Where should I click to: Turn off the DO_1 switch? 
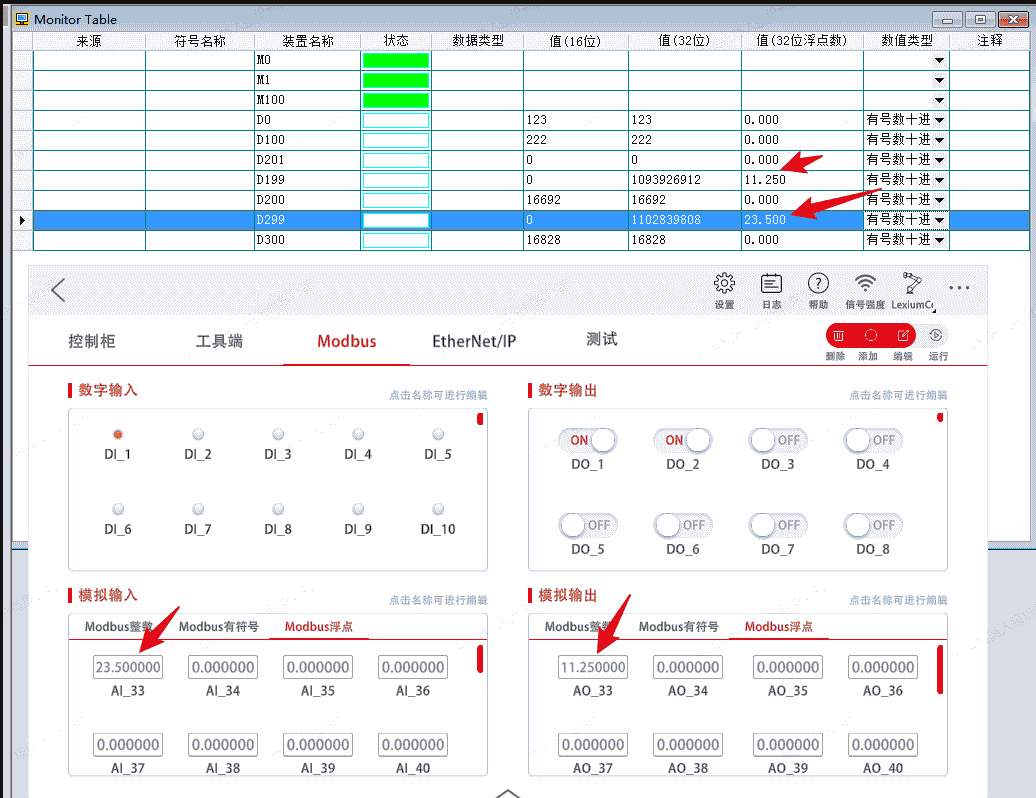pyautogui.click(x=588, y=440)
